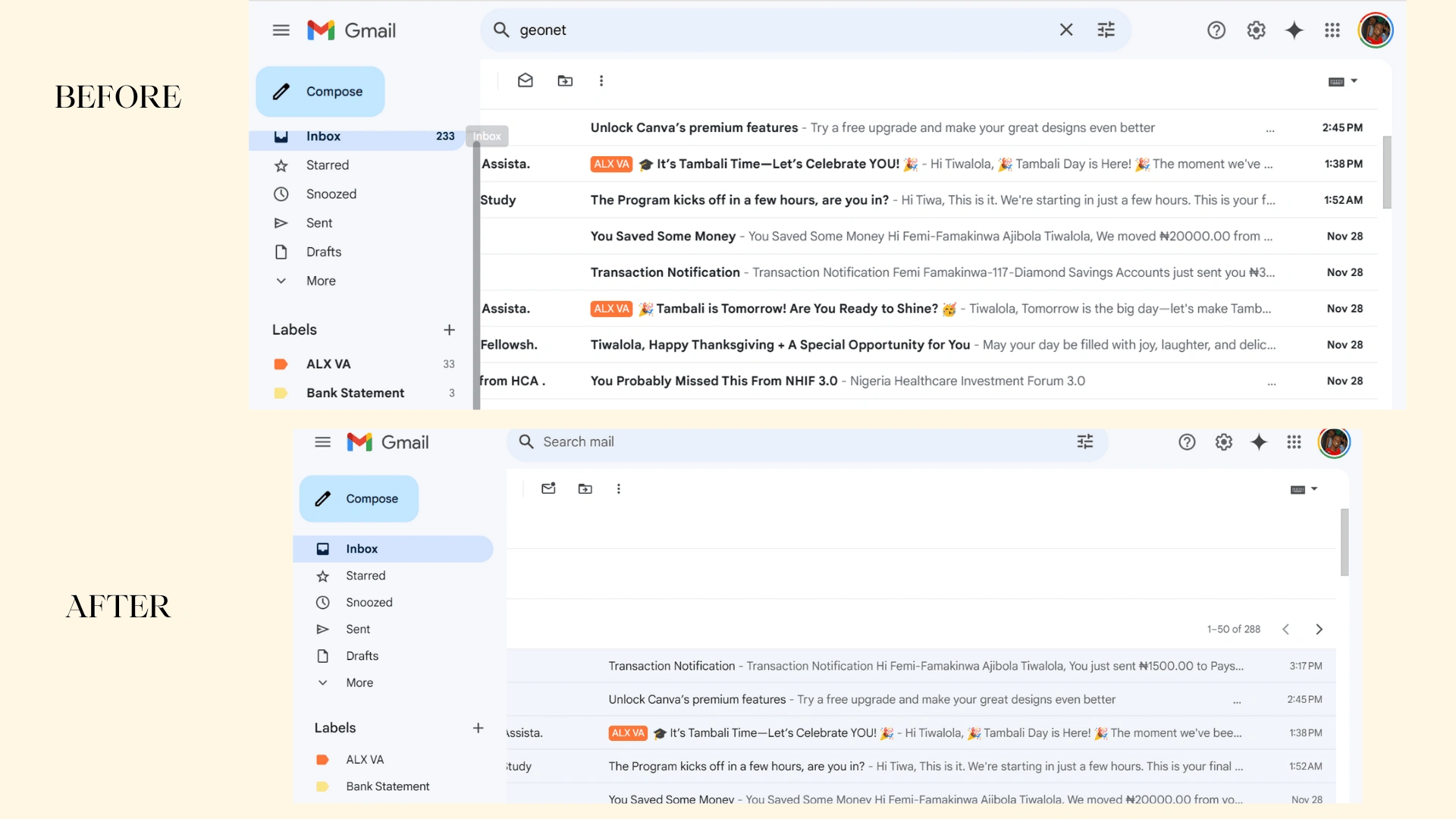This screenshot has width=1456, height=819.
Task: Open search filter options in the top search bar
Action: [1106, 30]
